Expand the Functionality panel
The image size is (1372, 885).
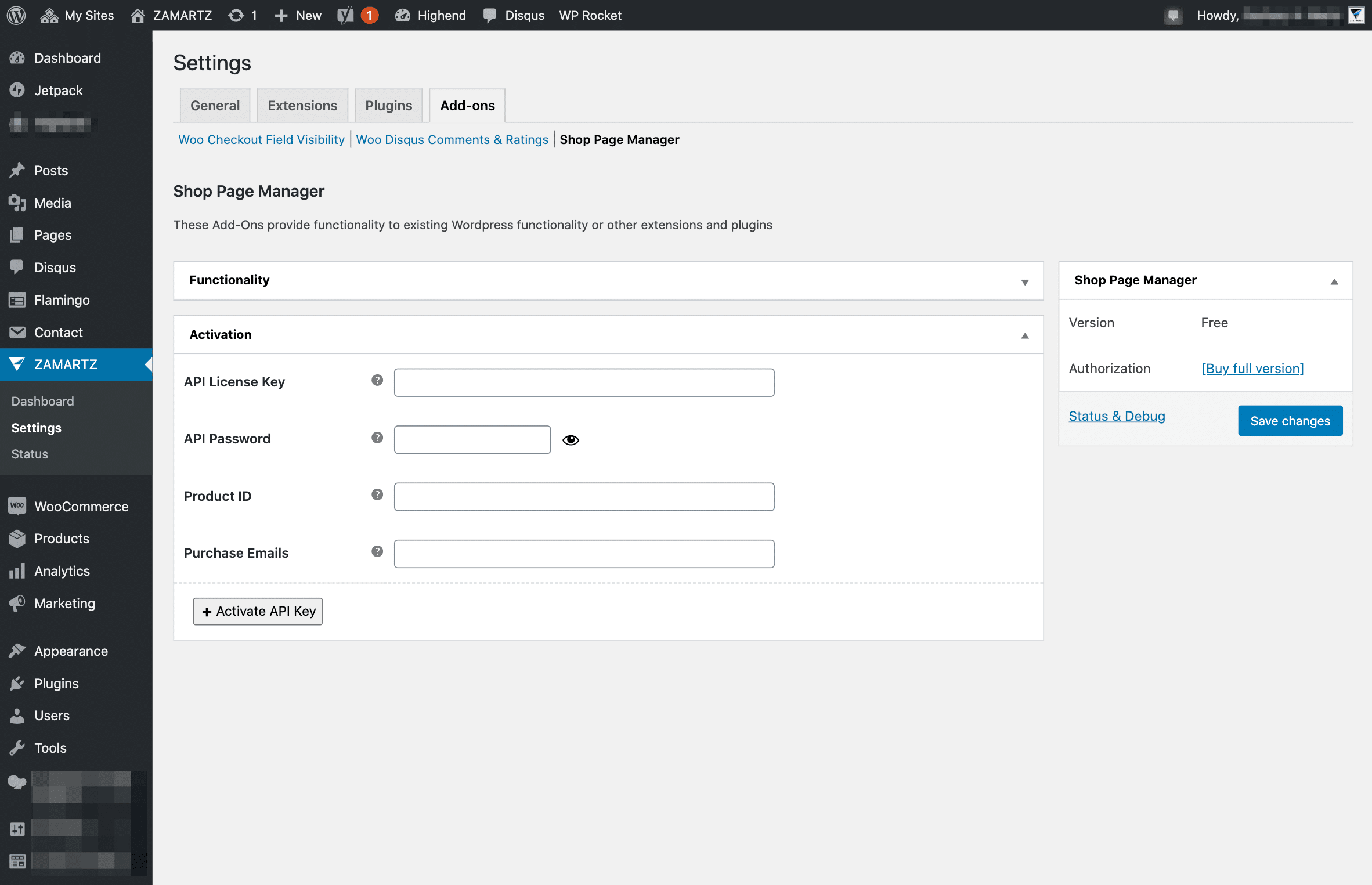[1025, 281]
